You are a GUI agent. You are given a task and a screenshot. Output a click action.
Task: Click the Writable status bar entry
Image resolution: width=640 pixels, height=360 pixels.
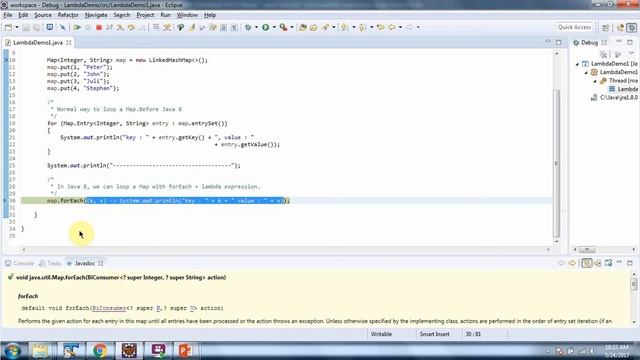[381, 334]
